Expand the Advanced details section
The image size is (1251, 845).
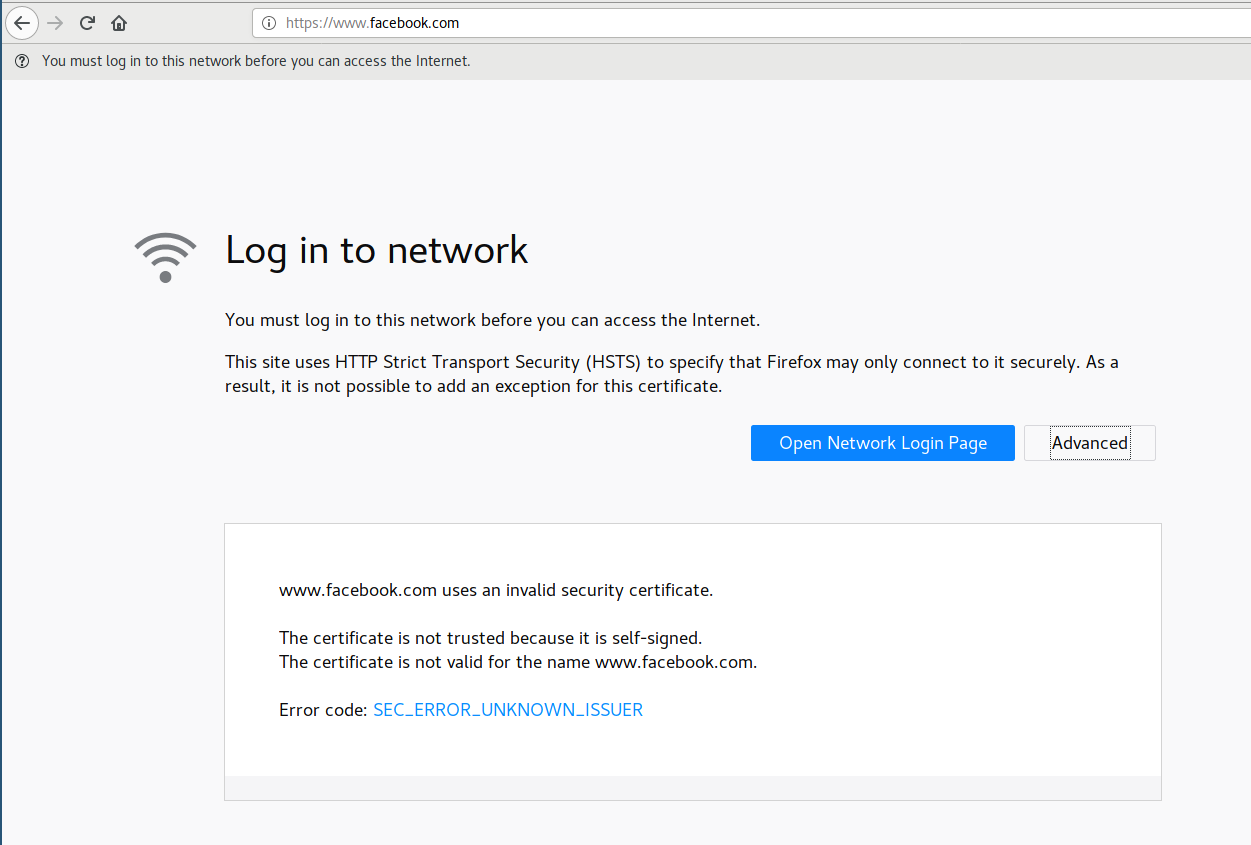[1089, 443]
